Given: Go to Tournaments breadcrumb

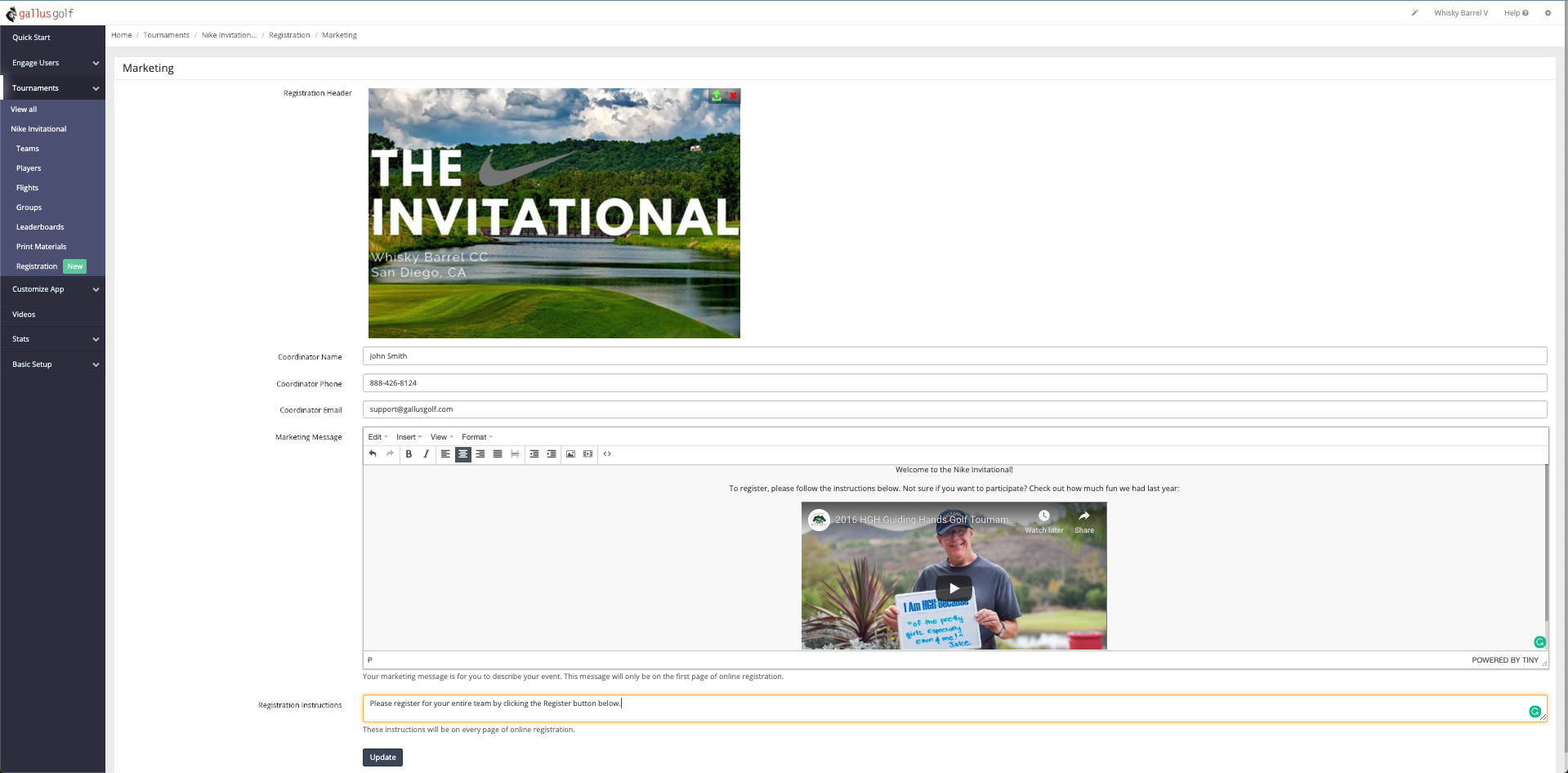Looking at the screenshot, I should [166, 35].
